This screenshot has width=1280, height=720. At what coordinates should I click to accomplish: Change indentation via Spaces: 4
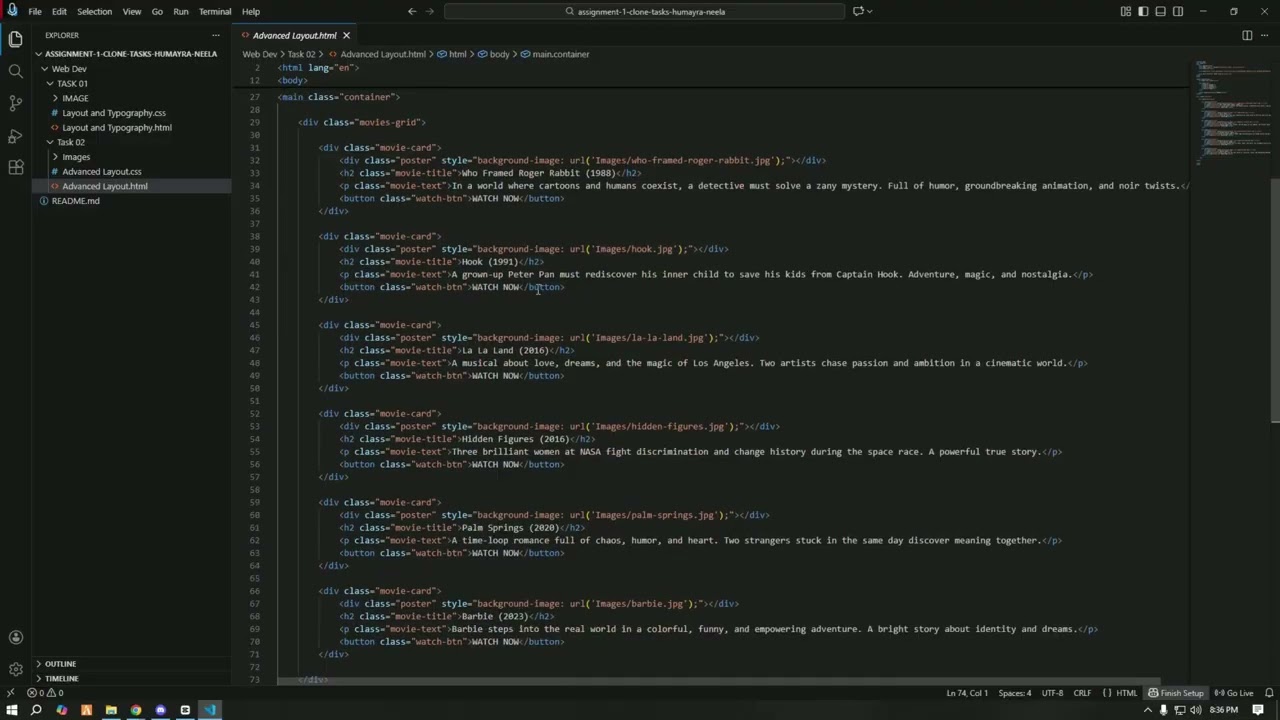(x=1014, y=693)
